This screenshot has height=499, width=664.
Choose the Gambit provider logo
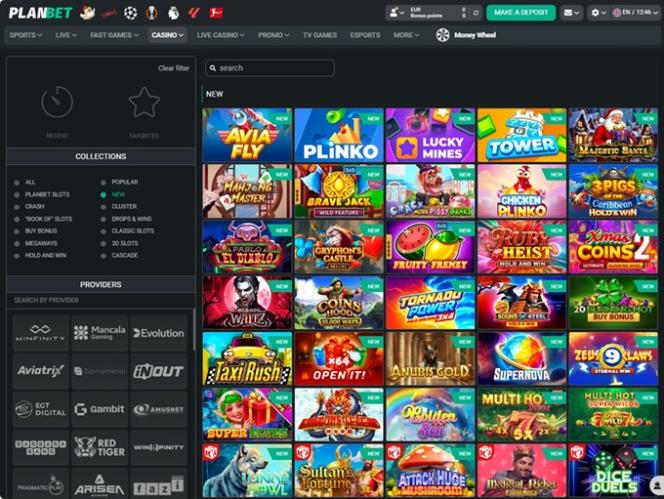[x=100, y=409]
